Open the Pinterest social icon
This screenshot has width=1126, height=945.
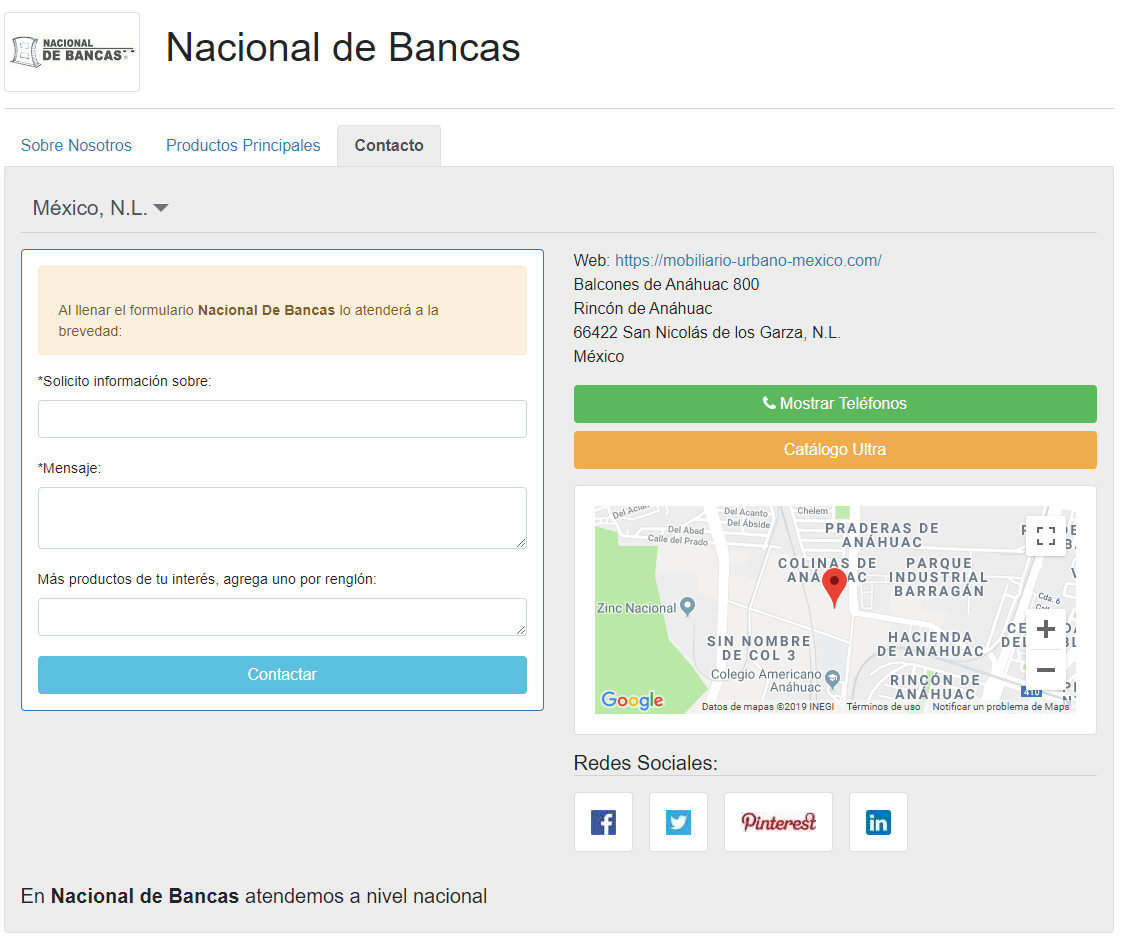coord(778,822)
